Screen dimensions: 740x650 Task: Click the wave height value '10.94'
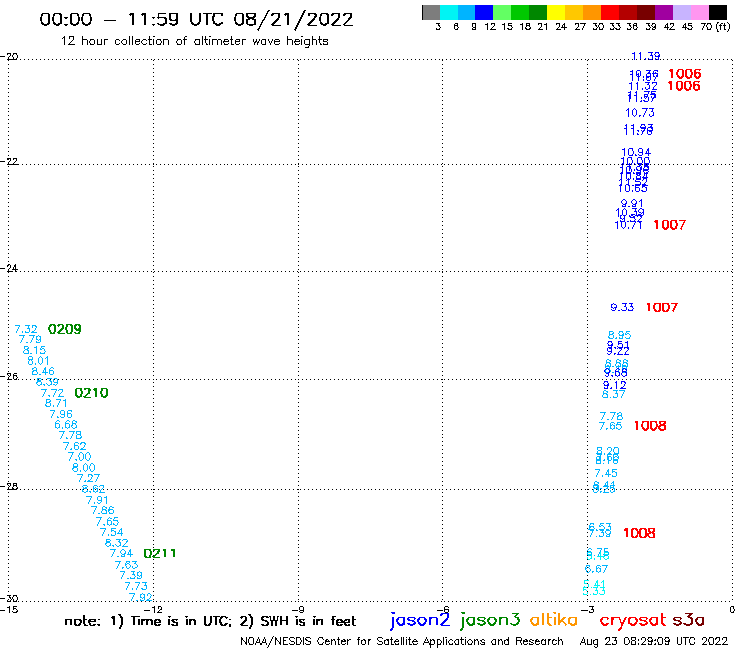click(636, 152)
